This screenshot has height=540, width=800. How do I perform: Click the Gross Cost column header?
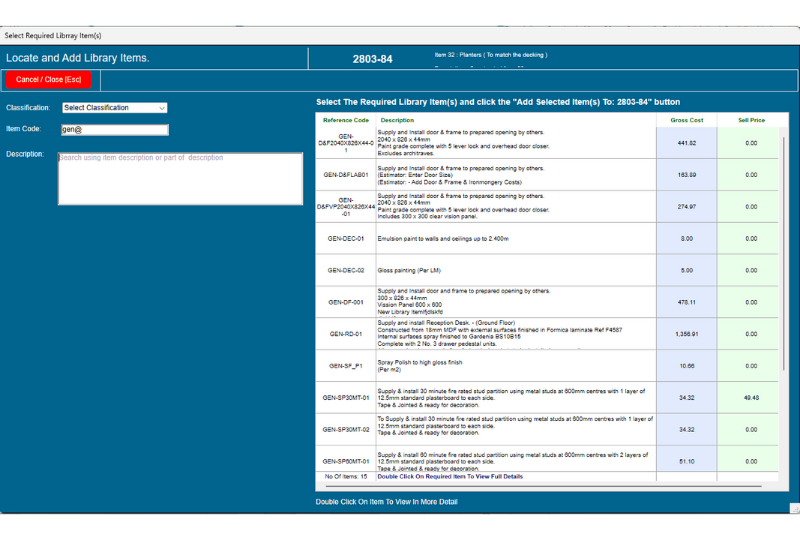(x=686, y=120)
